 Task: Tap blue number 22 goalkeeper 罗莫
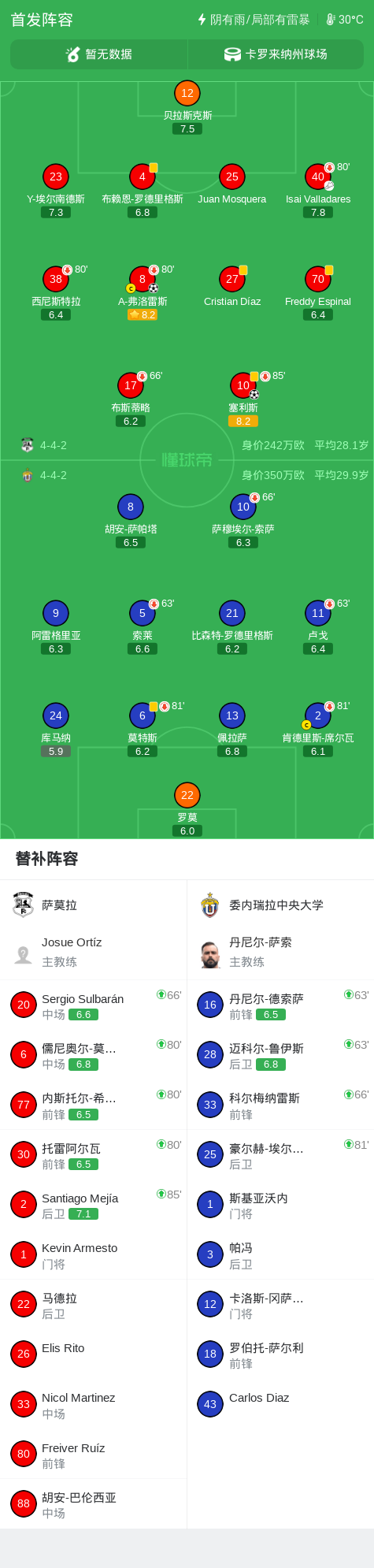pos(187,795)
